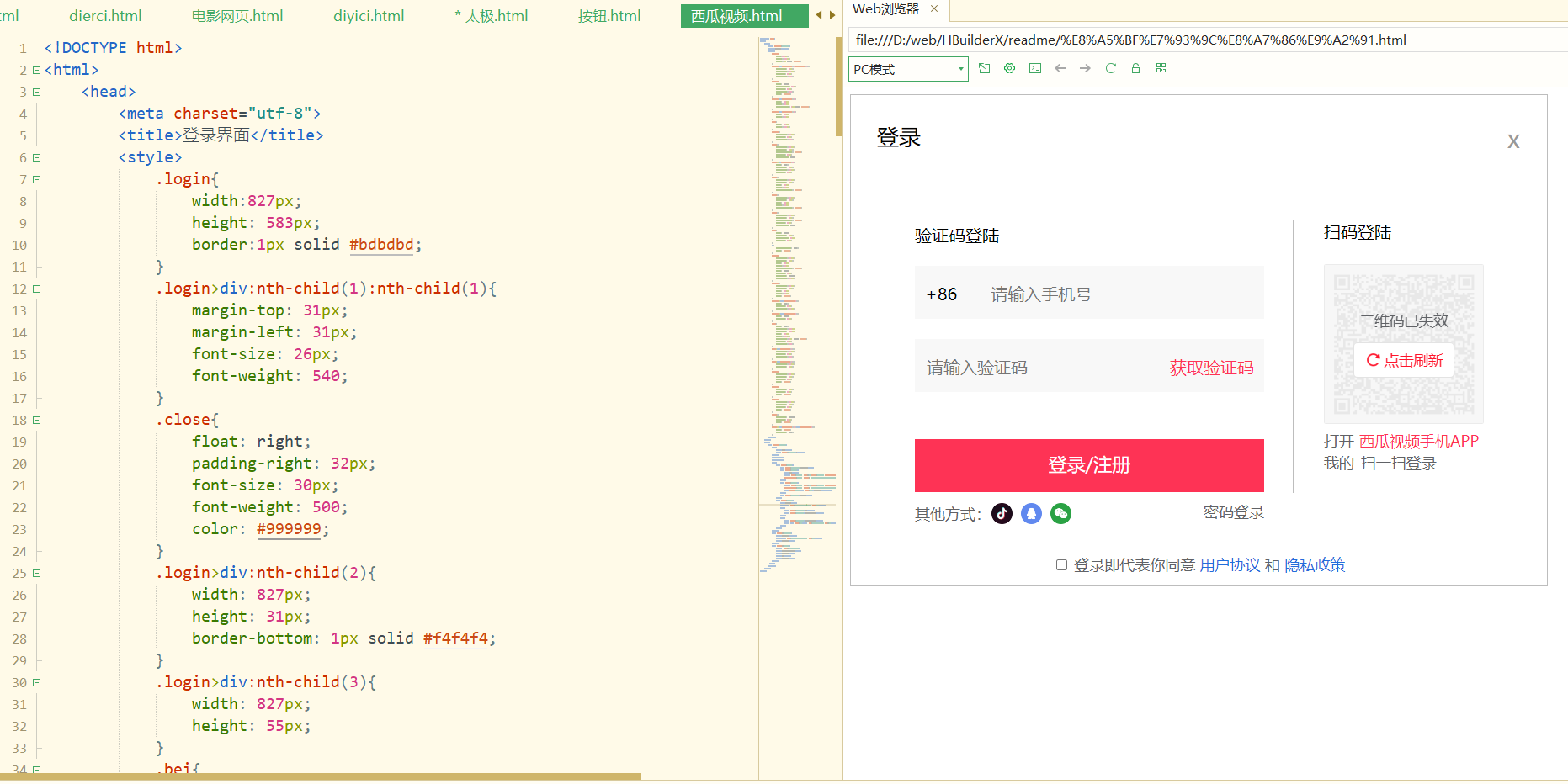1568x784 pixels.
Task: Open the 用户协议 link
Action: pyautogui.click(x=1230, y=565)
